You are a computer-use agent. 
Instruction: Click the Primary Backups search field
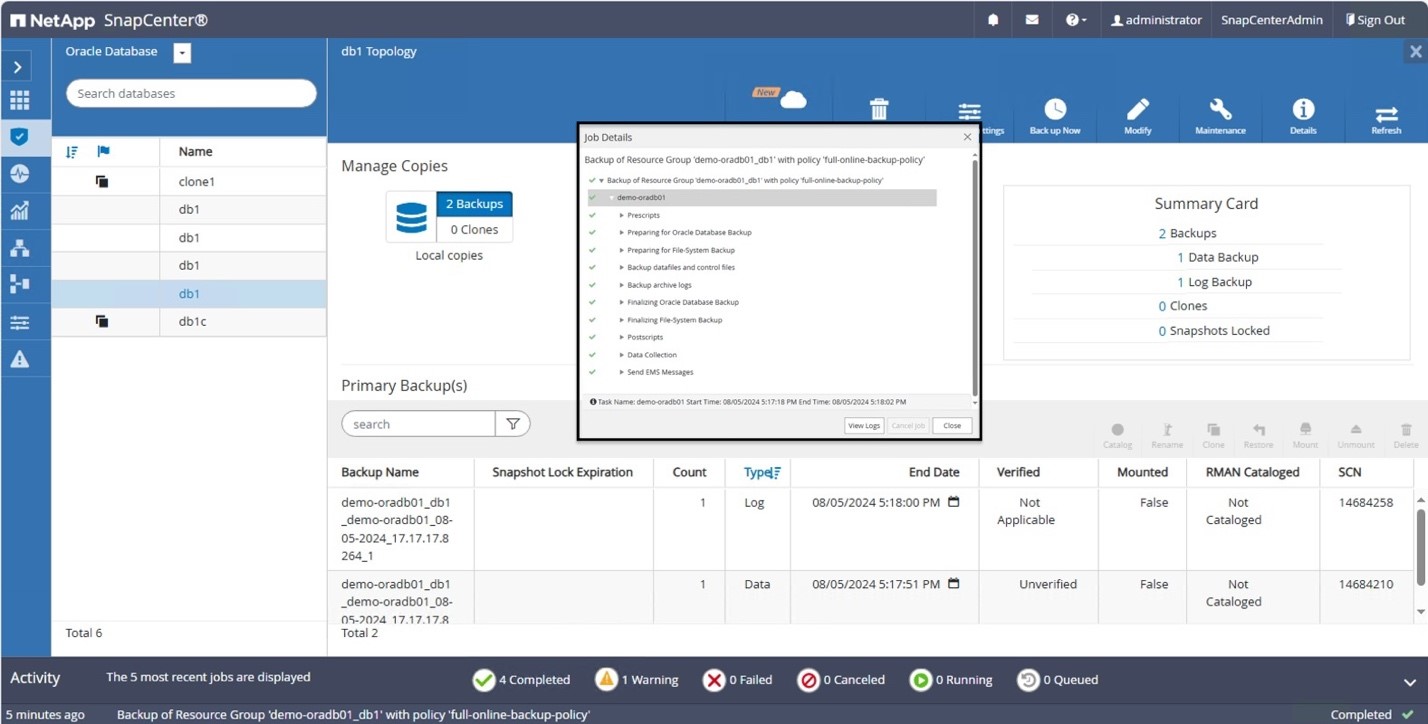[x=418, y=424]
